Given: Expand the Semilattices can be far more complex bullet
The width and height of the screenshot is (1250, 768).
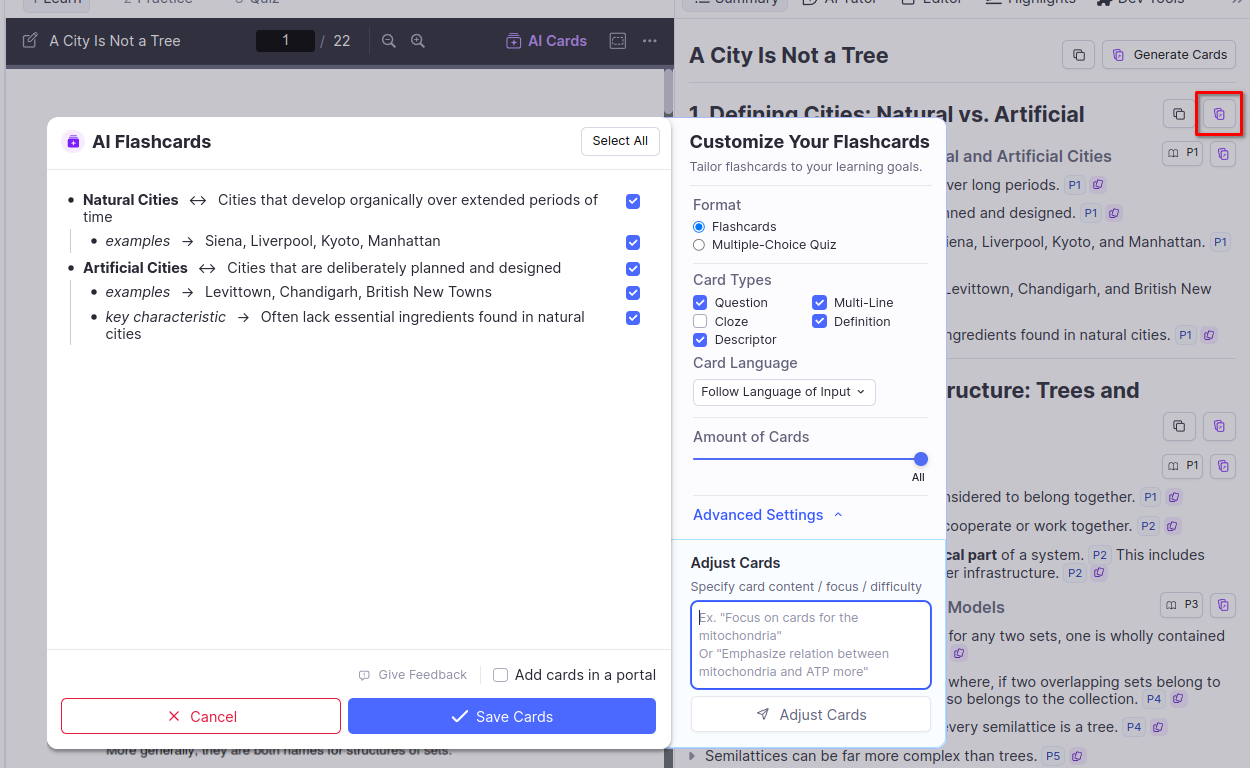Looking at the screenshot, I should coord(692,756).
